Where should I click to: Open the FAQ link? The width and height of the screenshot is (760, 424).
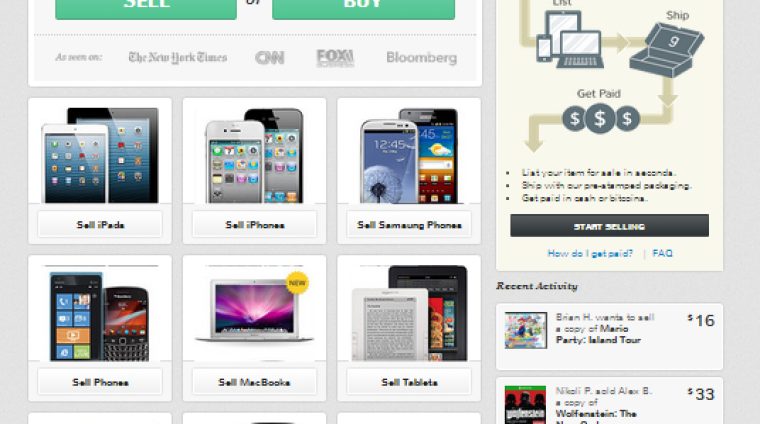click(662, 253)
